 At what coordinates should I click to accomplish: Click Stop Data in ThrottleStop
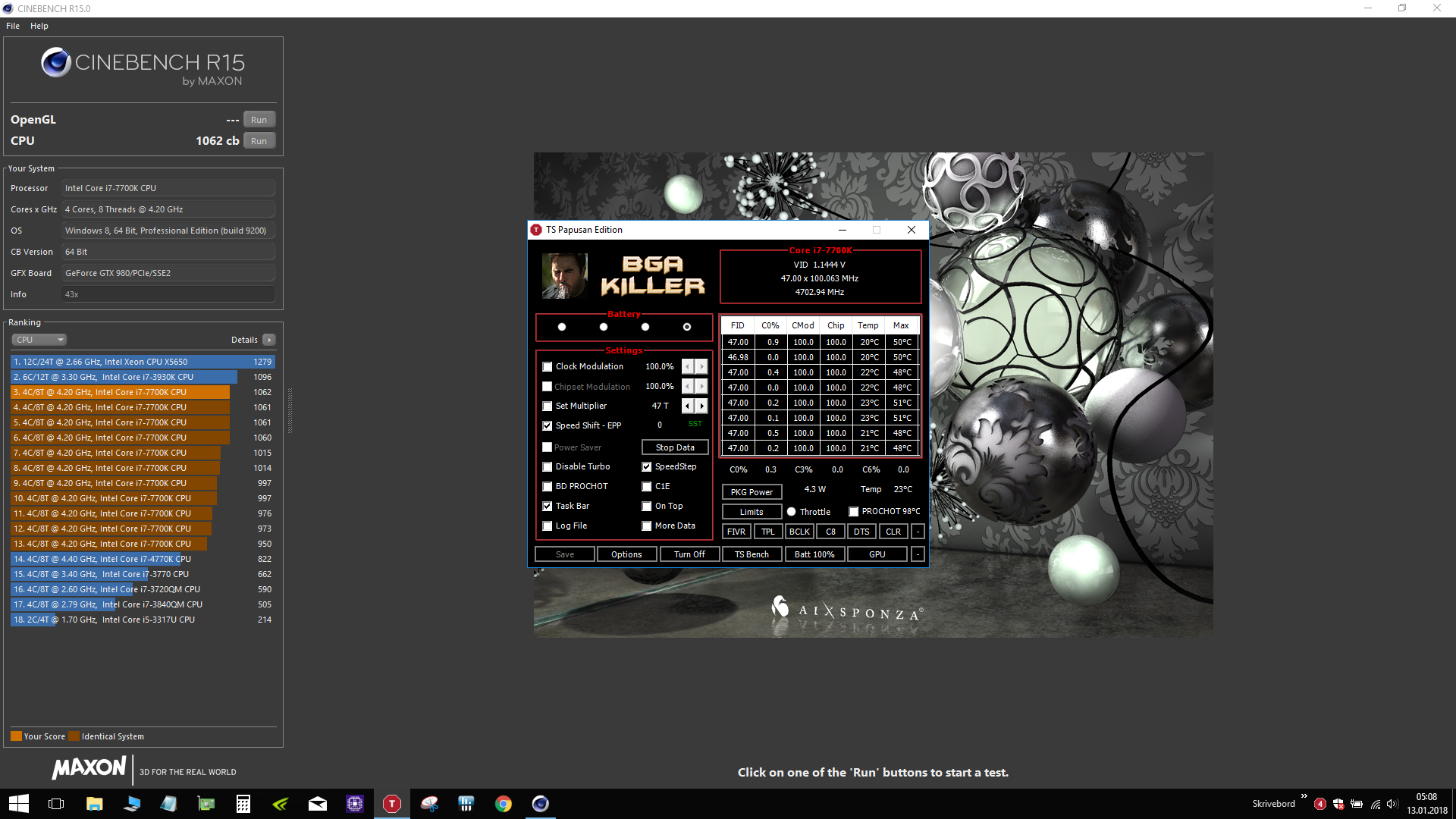click(675, 447)
